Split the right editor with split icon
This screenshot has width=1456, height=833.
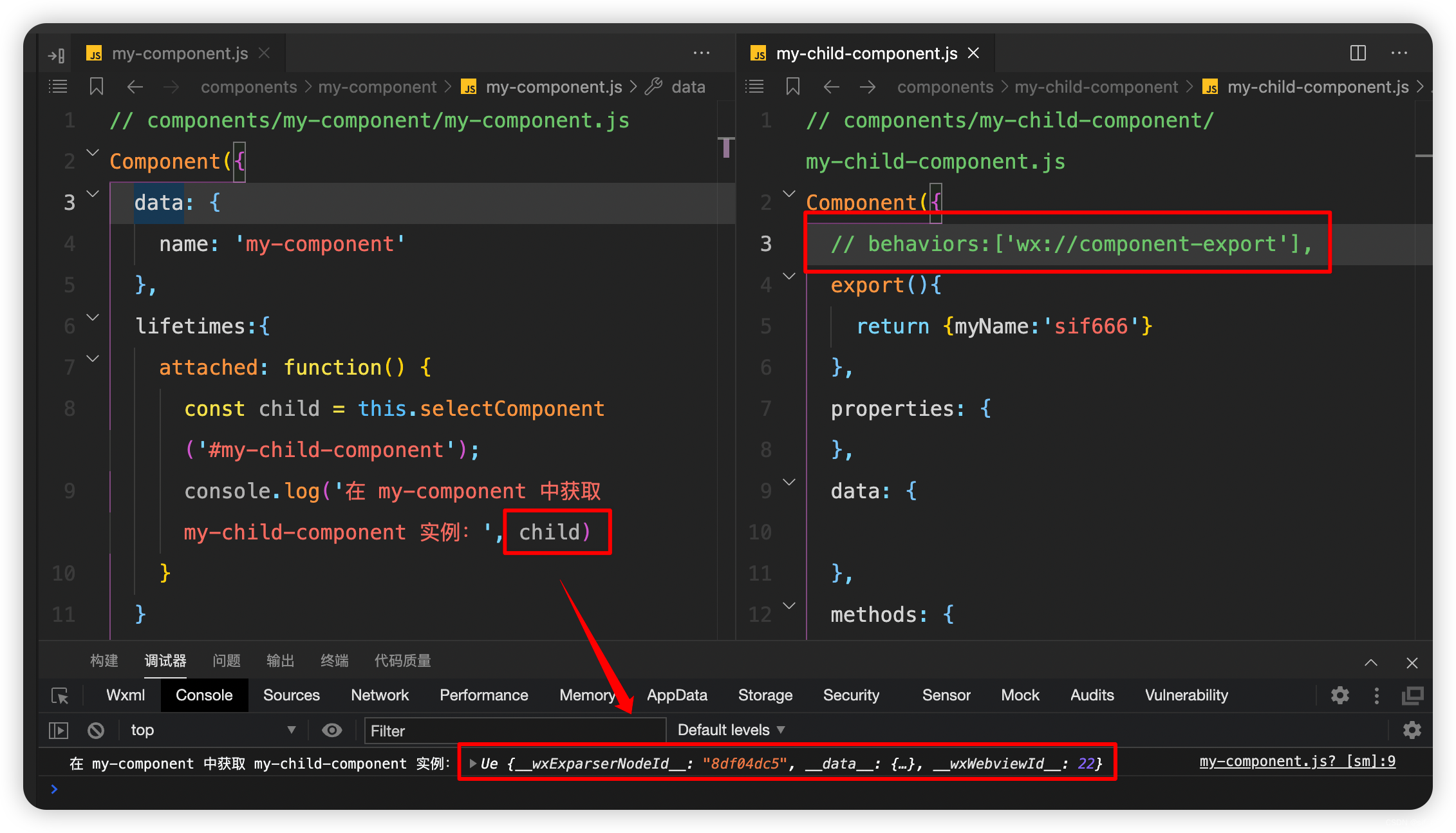tap(1358, 53)
